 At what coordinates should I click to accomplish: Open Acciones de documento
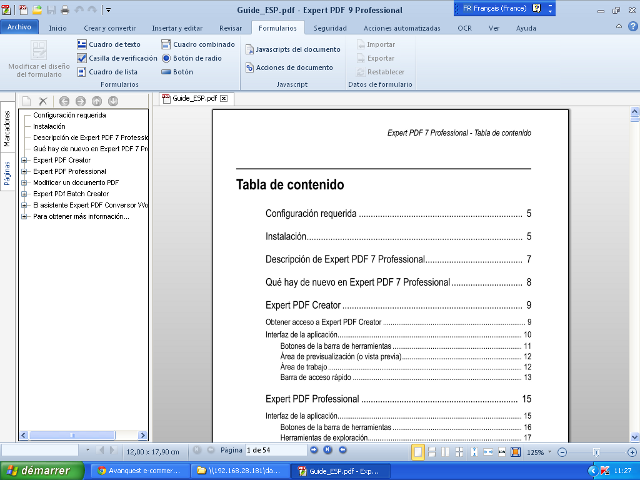289,67
